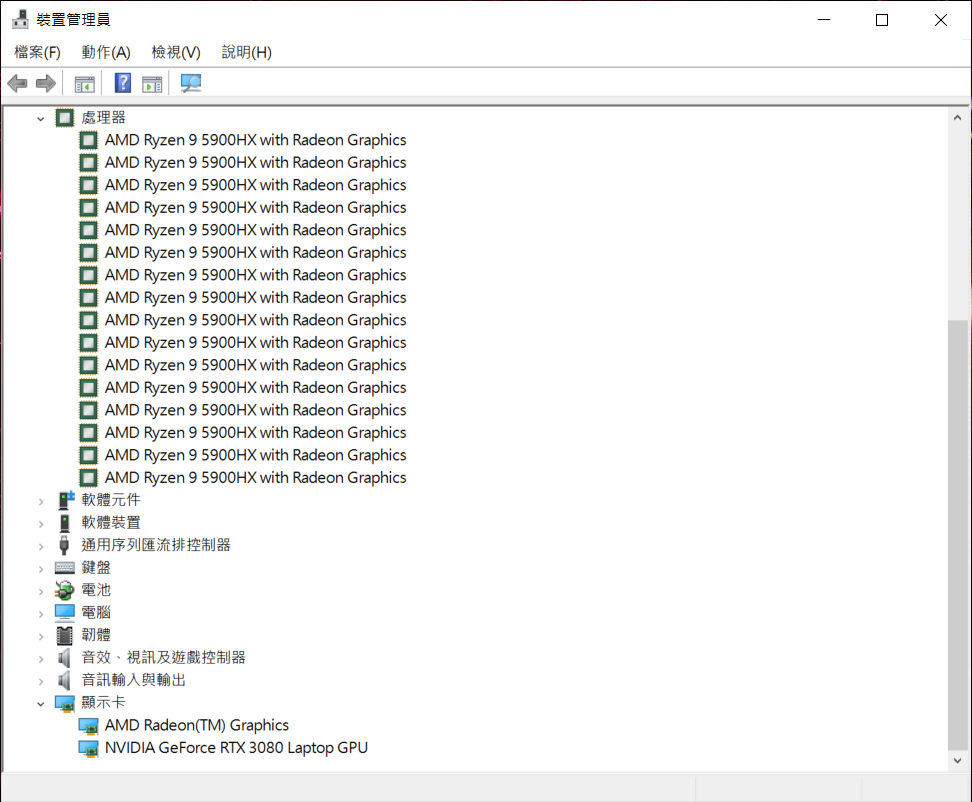Select the NVIDIA GeForce RTX 3080 Laptop GPU
Viewport: 972px width, 802px height.
236,748
